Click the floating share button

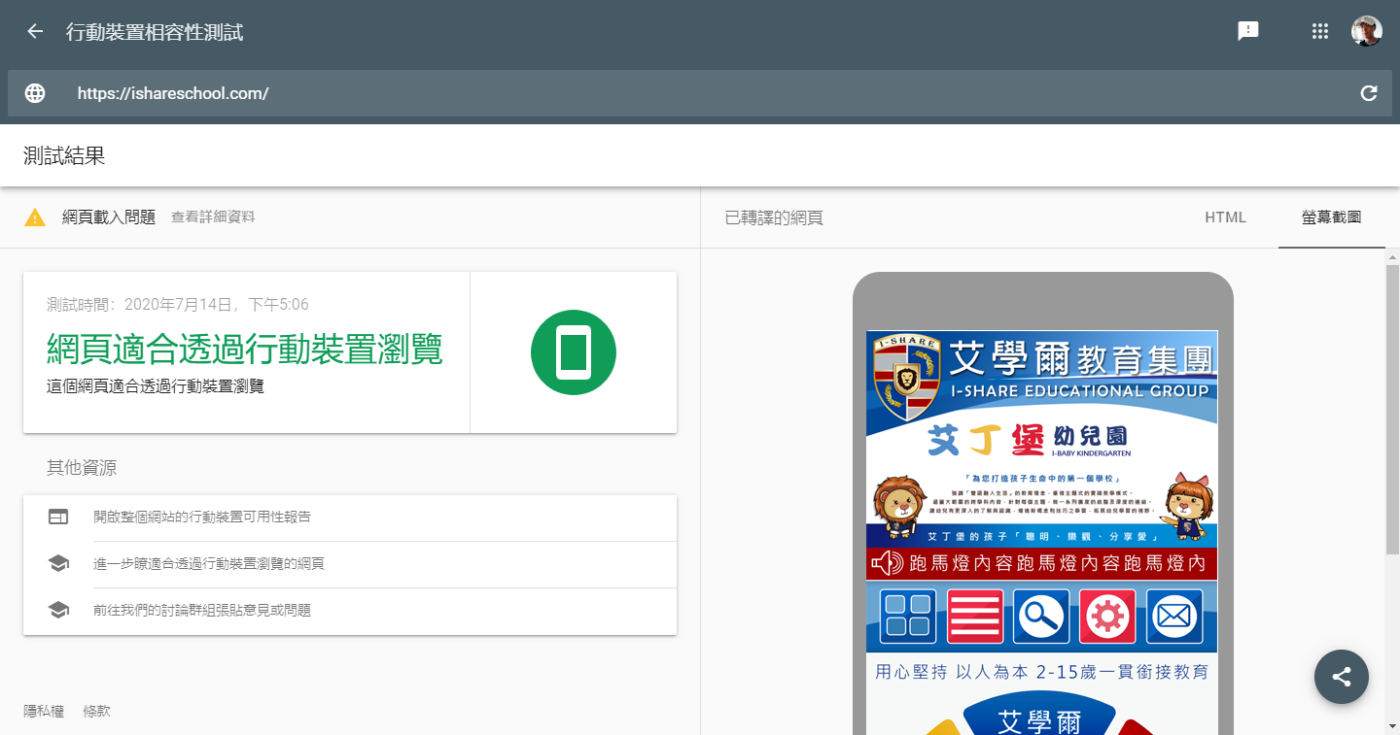pyautogui.click(x=1341, y=677)
